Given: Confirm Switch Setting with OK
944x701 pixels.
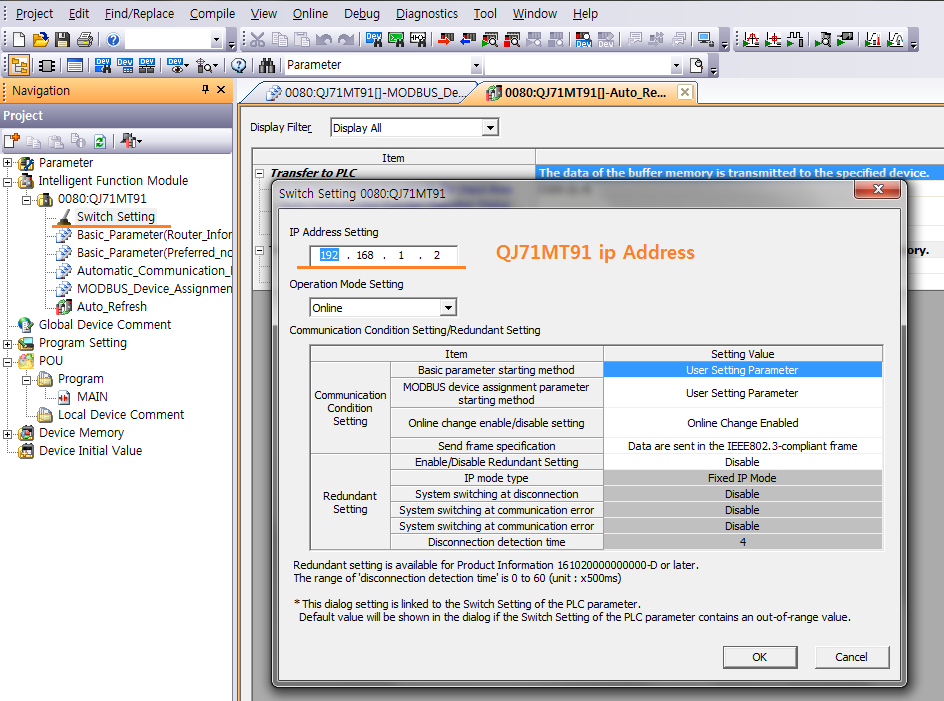Looking at the screenshot, I should (760, 657).
